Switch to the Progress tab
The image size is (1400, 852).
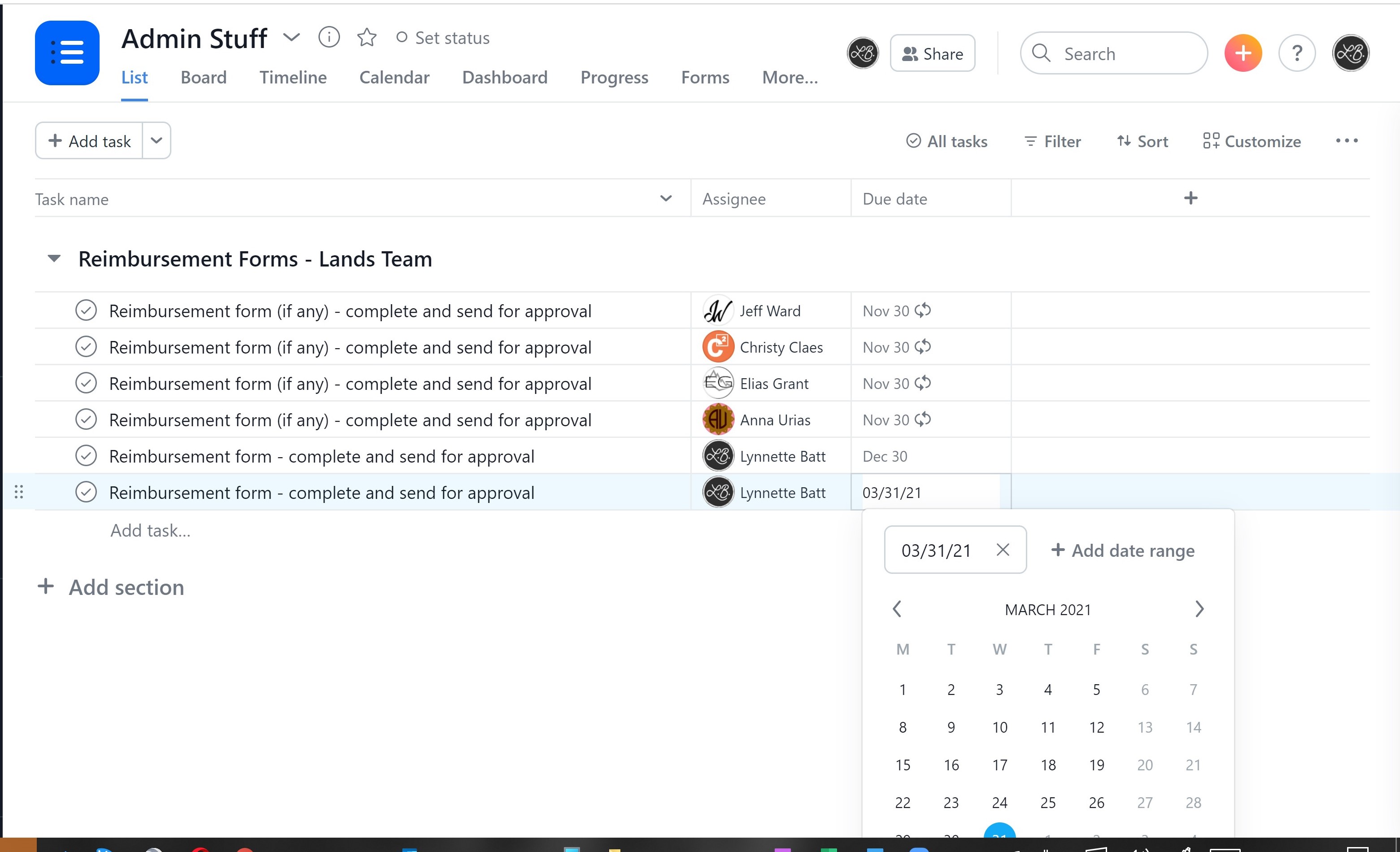click(614, 77)
